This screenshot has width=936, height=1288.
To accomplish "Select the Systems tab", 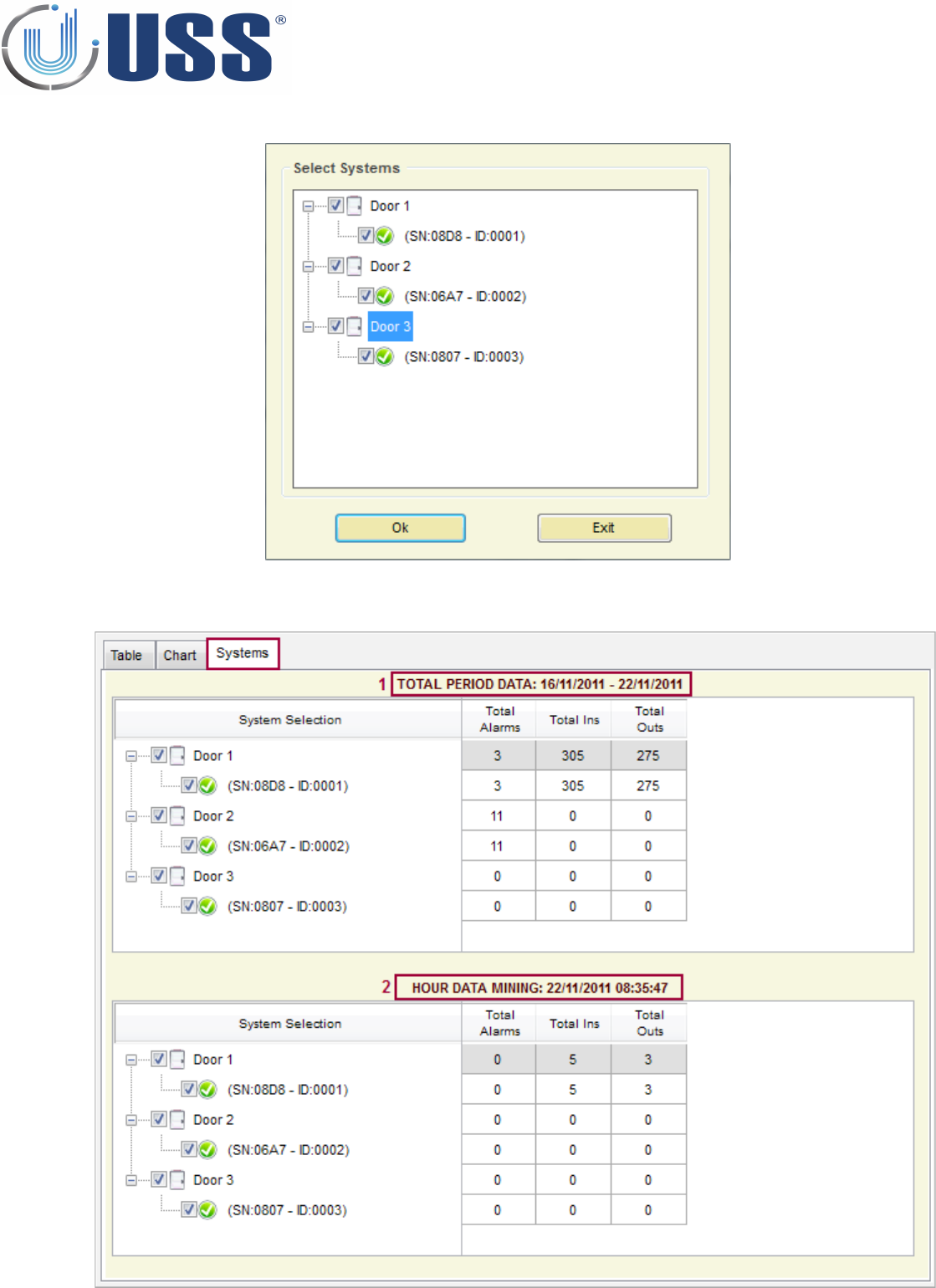I will coord(243,653).
